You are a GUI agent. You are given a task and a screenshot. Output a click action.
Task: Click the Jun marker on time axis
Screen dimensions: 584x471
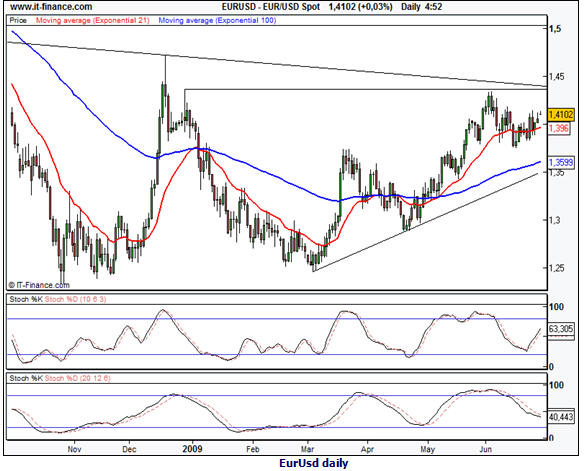click(485, 449)
